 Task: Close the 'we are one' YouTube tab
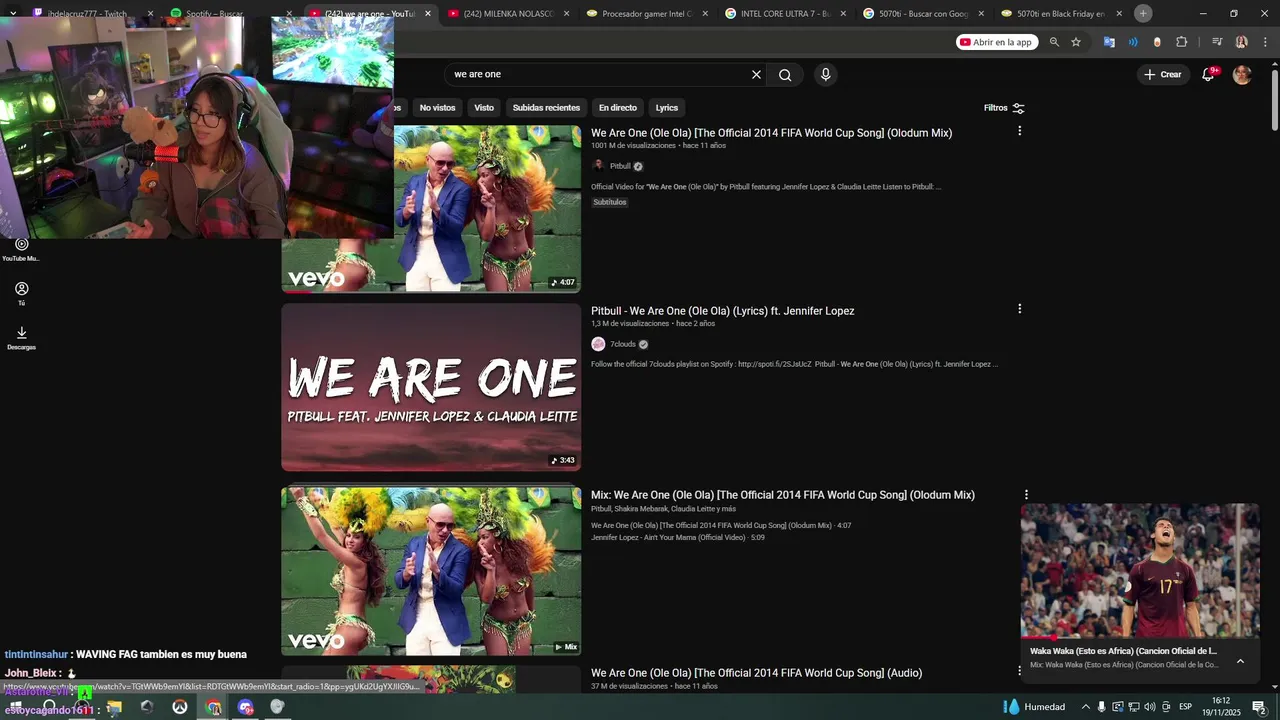428,14
